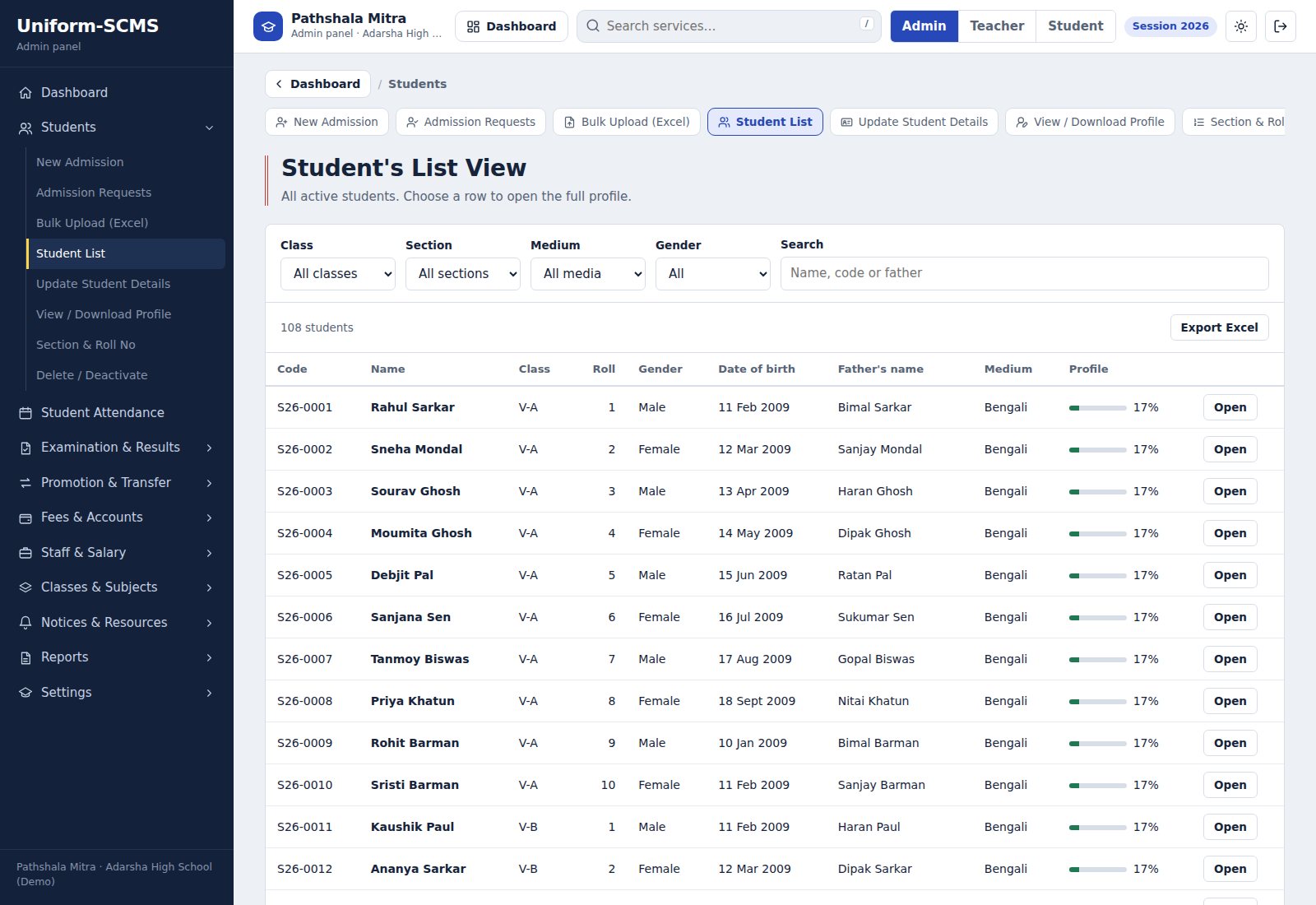
Task: Click the Classes & Subjects layers icon
Action: pyautogui.click(x=25, y=587)
